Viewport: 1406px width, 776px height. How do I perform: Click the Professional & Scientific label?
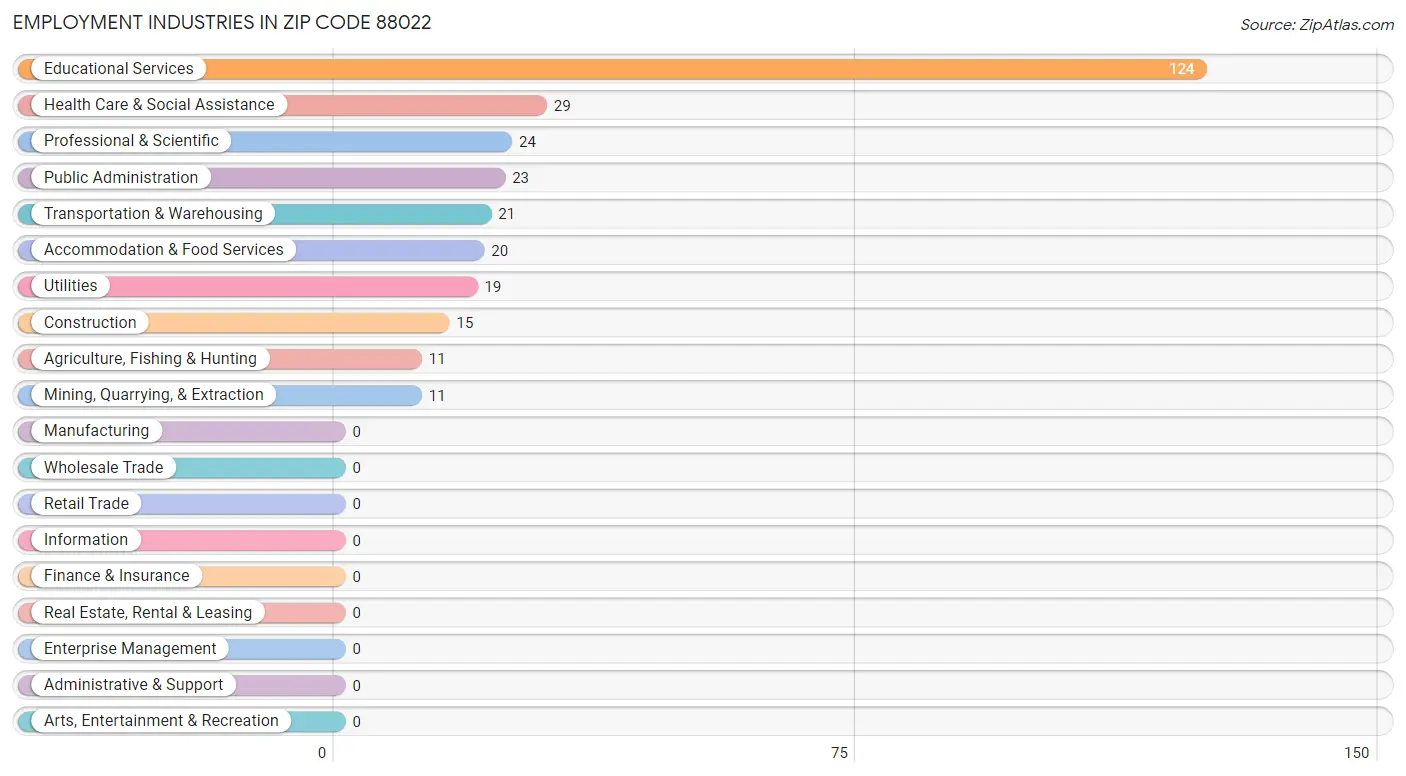pos(131,140)
